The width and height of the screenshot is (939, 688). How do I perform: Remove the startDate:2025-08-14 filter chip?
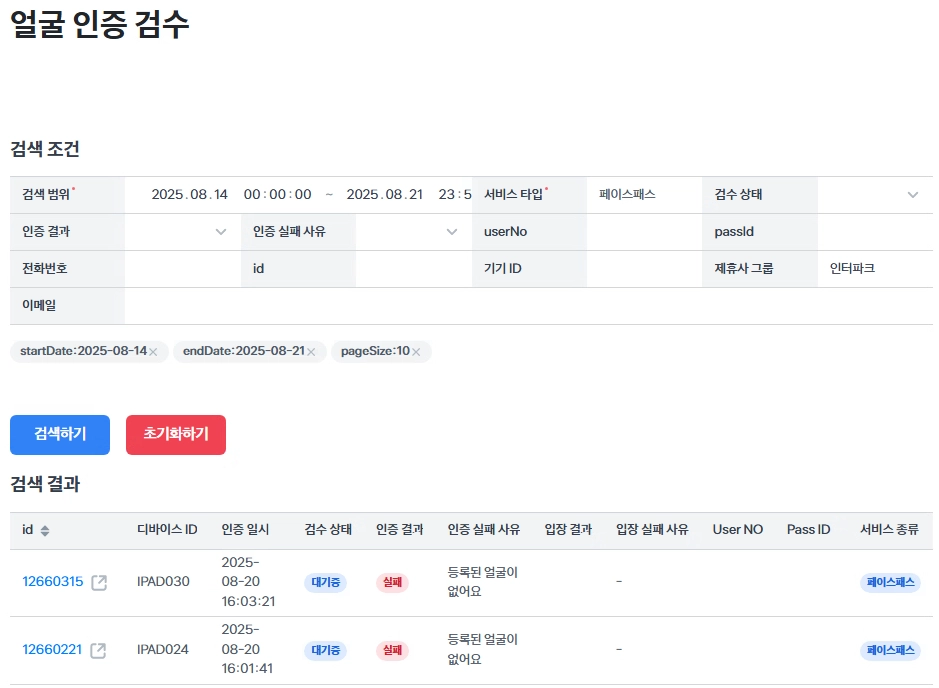coord(153,352)
